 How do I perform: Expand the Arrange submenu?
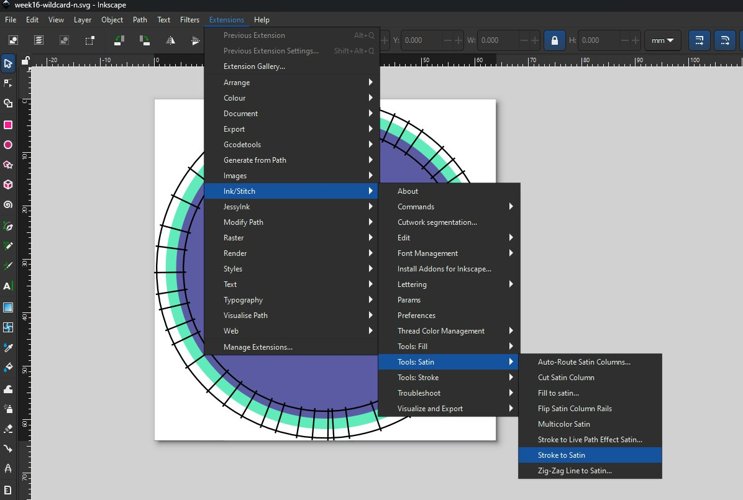[291, 82]
